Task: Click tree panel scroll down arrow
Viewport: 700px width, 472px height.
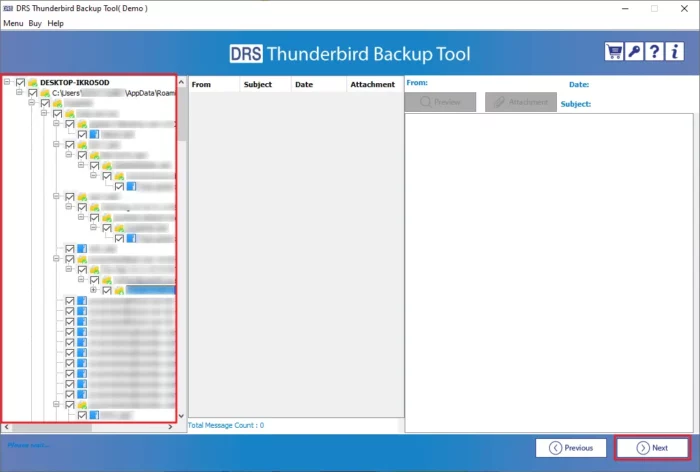Action: 181,416
